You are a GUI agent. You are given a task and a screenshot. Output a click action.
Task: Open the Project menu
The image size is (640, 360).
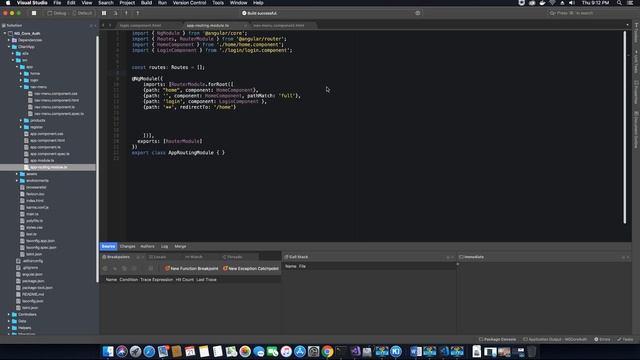(127, 3)
